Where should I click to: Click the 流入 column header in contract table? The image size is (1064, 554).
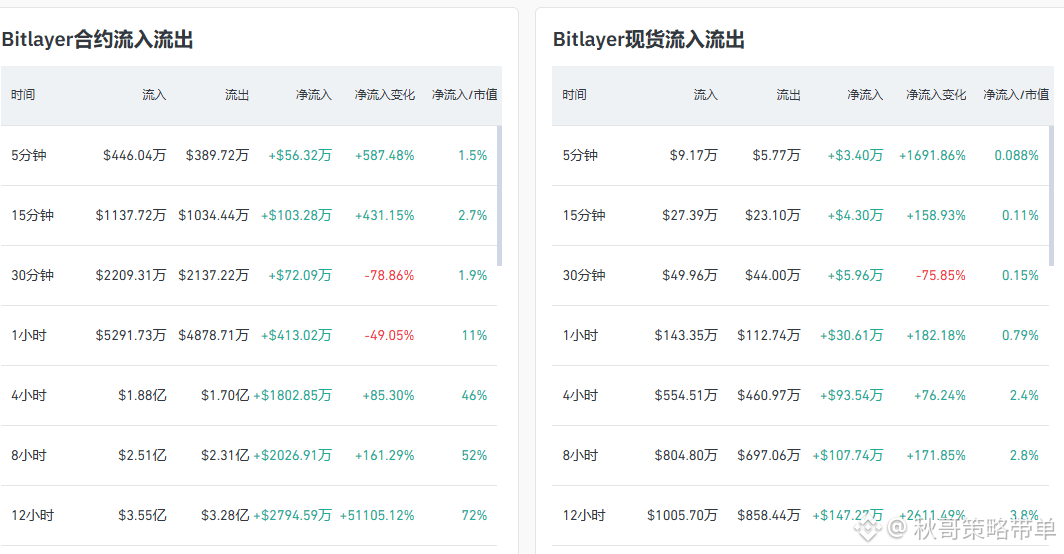click(x=154, y=95)
